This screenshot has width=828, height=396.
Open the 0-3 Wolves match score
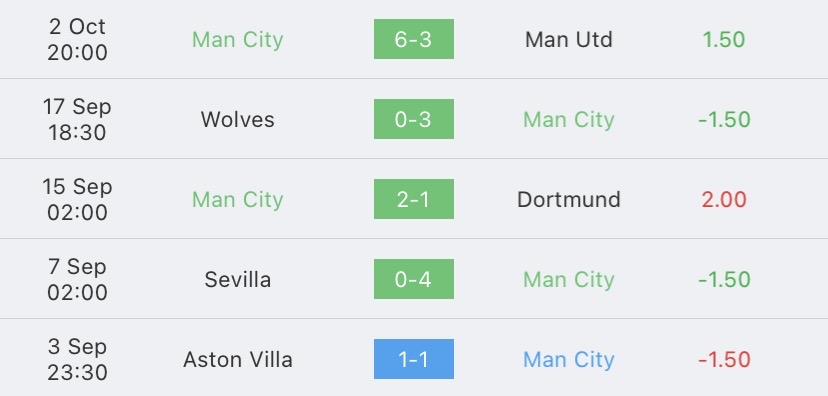(413, 119)
